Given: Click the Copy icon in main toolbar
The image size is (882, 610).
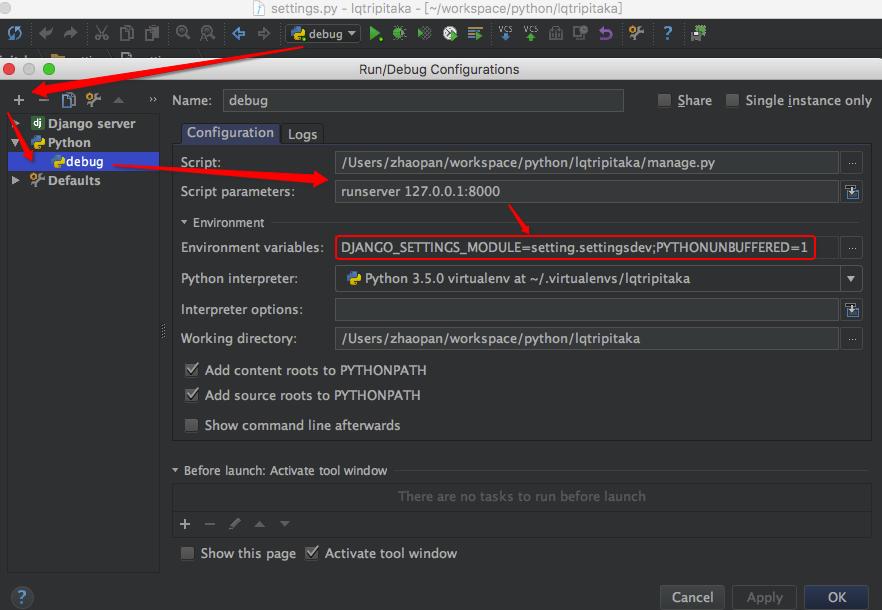Looking at the screenshot, I should tap(127, 34).
